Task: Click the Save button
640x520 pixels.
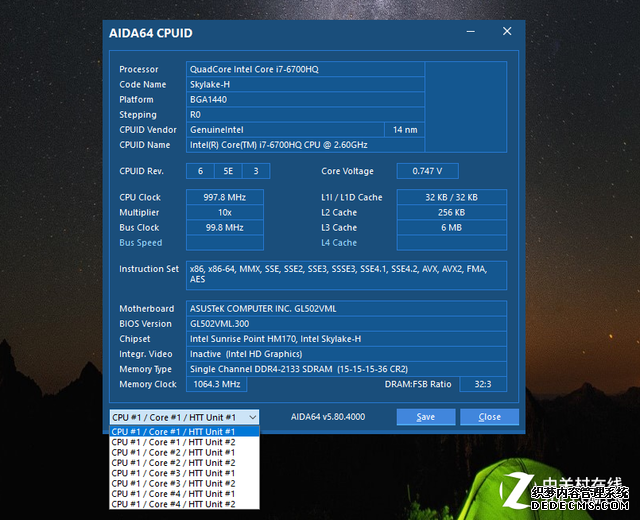Action: 426,417
